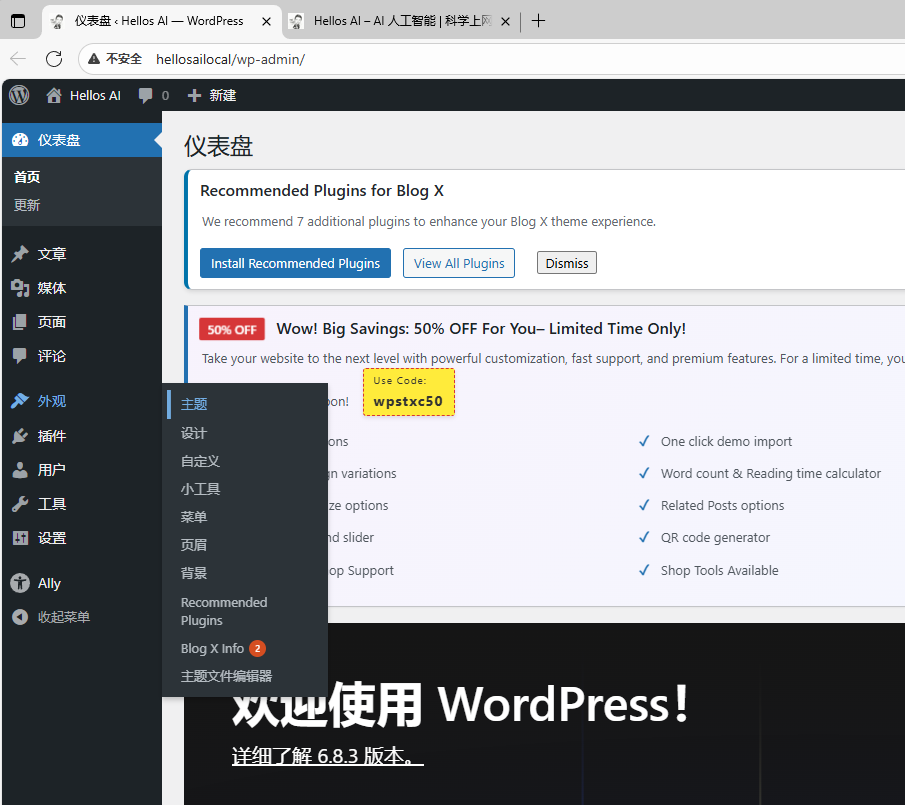Click the pushpin icon for 文章
This screenshot has height=805, width=905.
20,254
